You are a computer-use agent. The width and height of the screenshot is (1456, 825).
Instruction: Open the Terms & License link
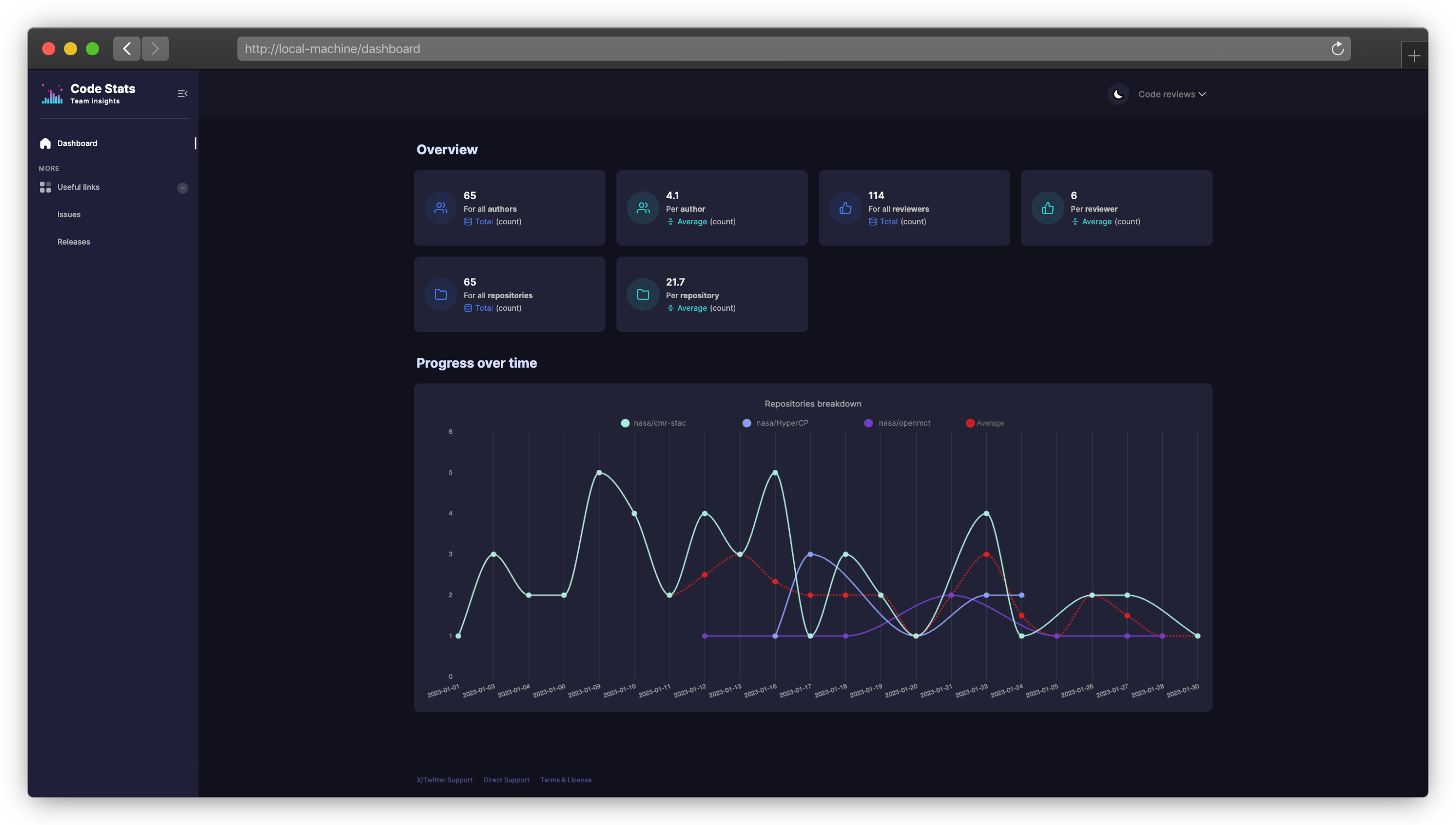tap(566, 780)
